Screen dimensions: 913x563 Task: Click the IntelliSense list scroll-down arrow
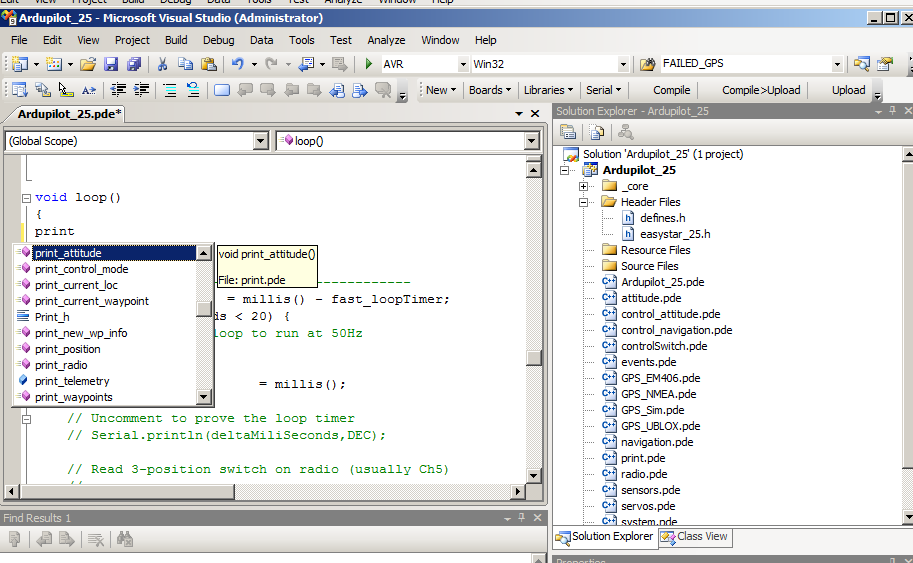pyautogui.click(x=203, y=397)
